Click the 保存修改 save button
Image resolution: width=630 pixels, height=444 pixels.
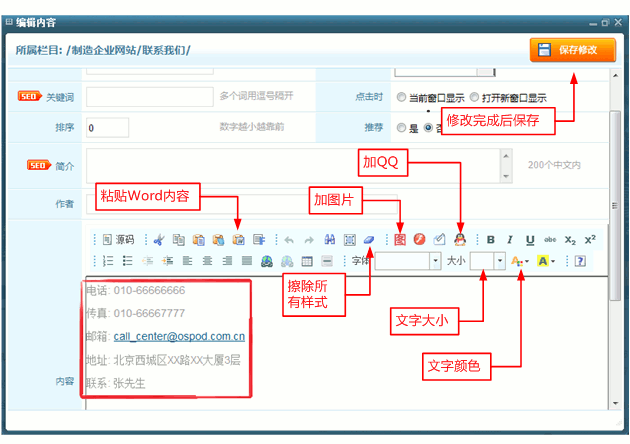coord(572,50)
